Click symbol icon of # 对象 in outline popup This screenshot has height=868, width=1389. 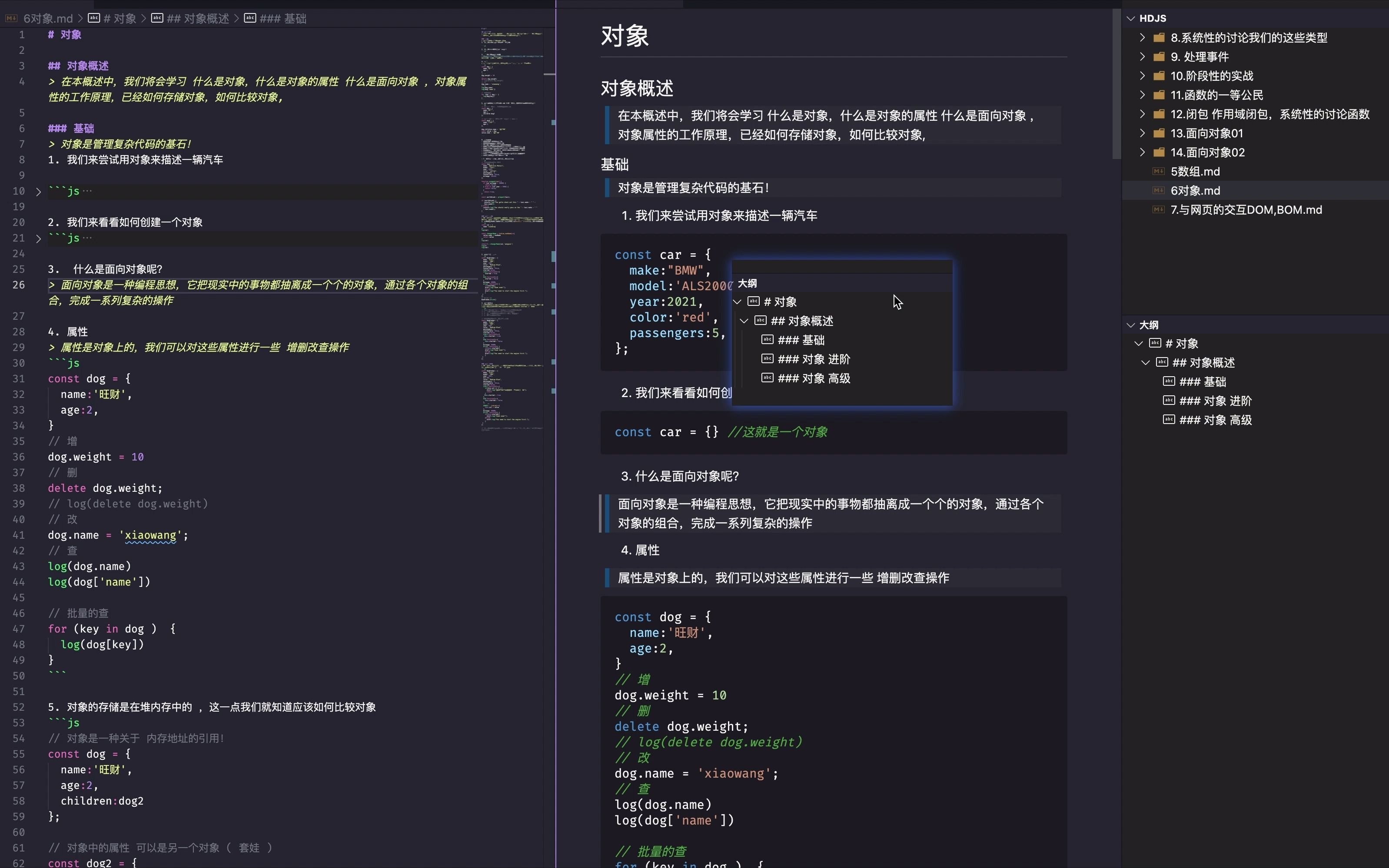coord(754,301)
